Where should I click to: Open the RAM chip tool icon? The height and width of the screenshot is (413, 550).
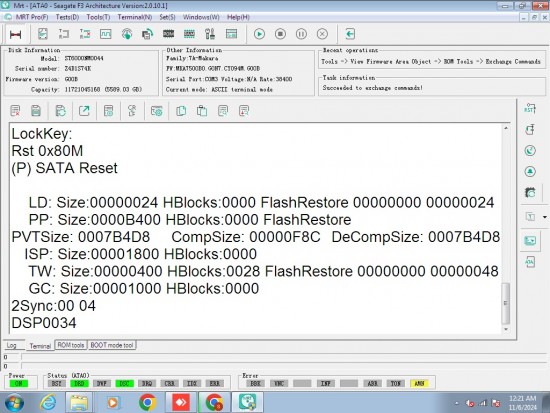tap(189, 34)
